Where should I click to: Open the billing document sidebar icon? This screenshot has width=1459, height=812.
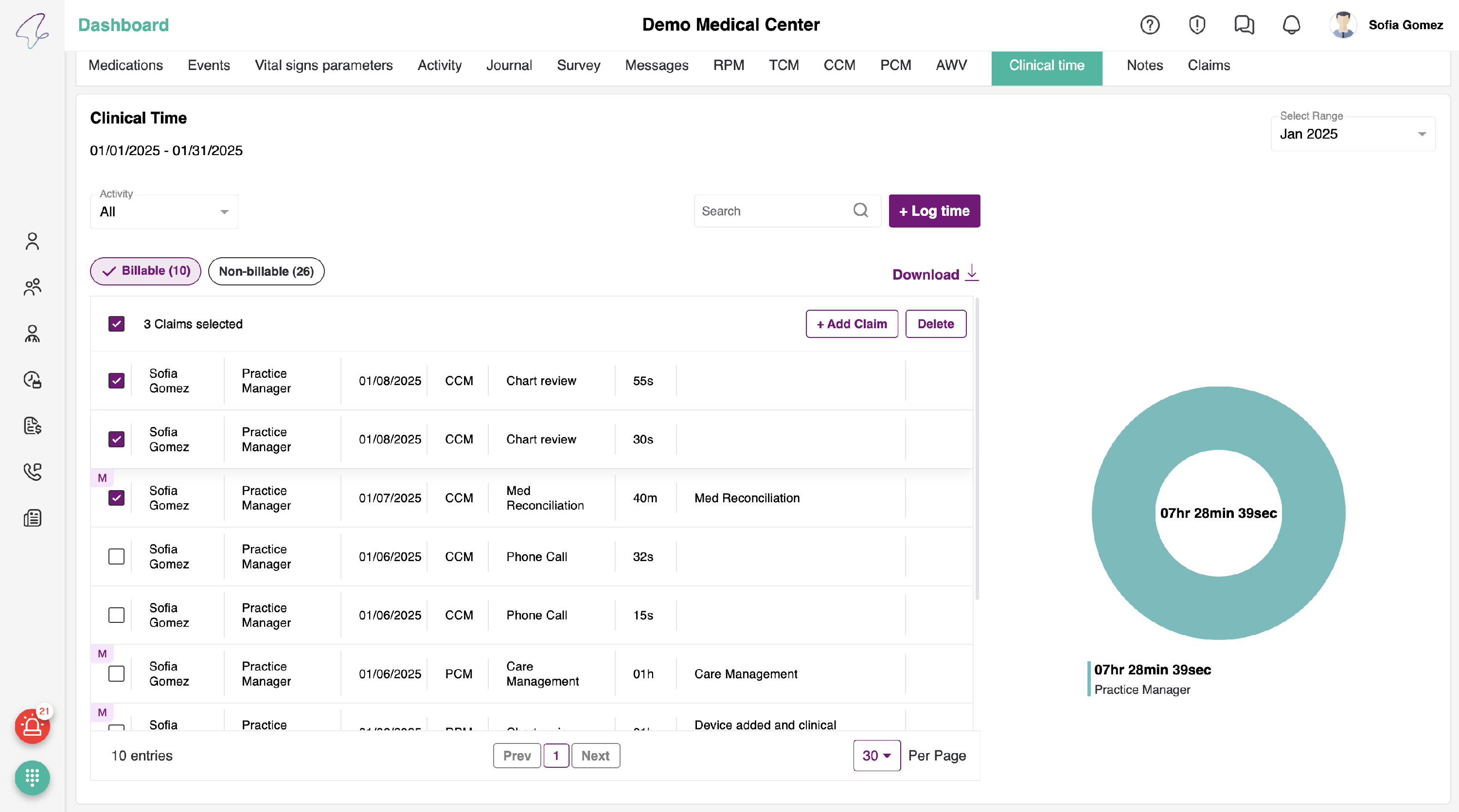pos(32,425)
